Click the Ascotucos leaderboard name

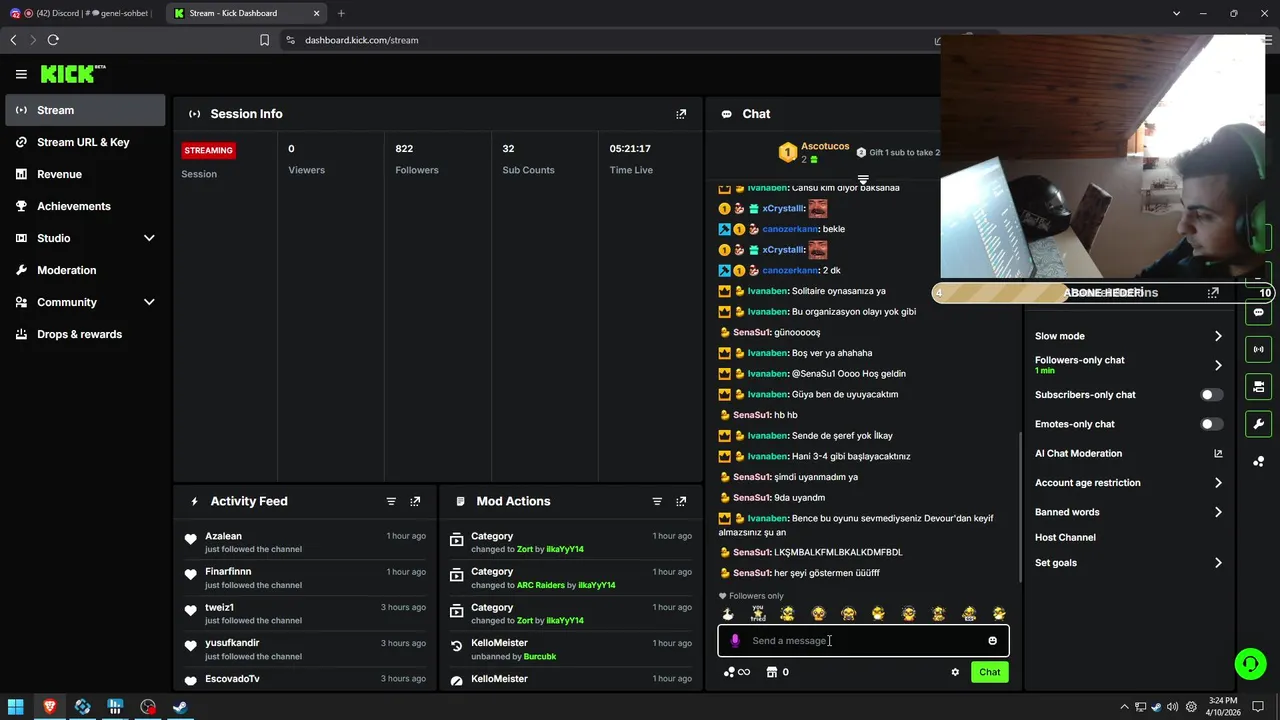point(825,146)
